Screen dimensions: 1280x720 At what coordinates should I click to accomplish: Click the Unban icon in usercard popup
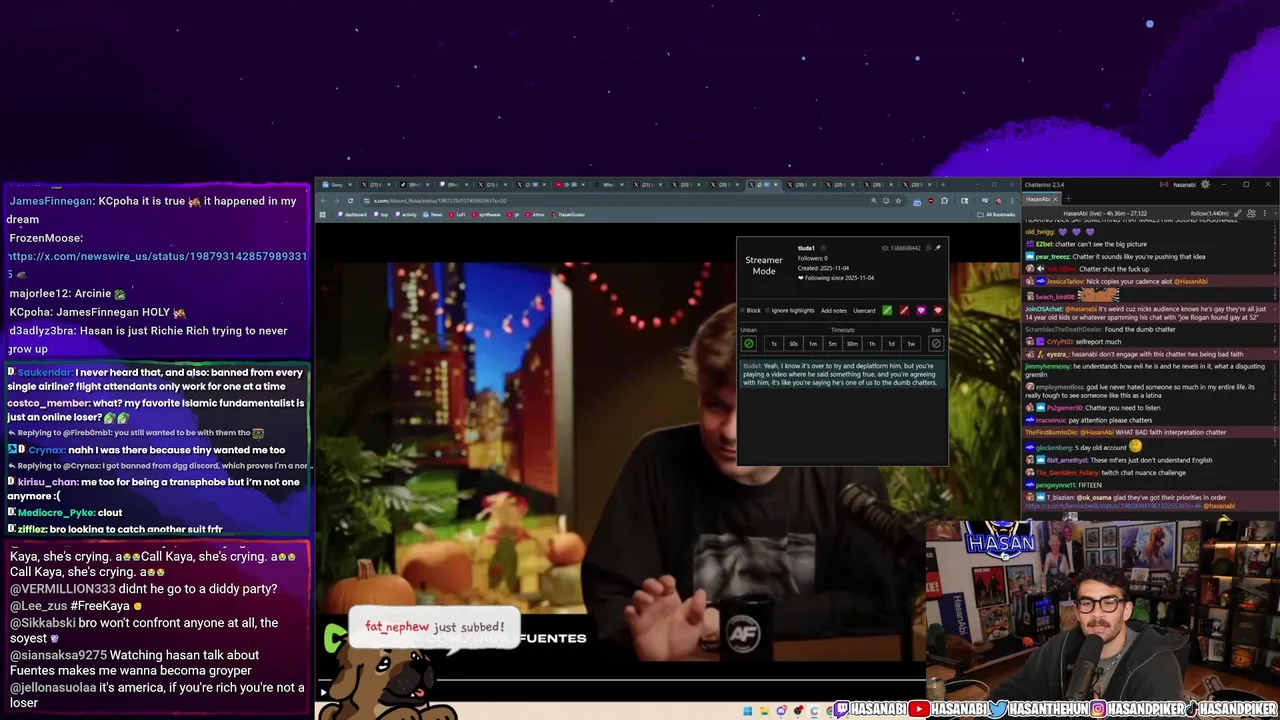[x=749, y=344]
